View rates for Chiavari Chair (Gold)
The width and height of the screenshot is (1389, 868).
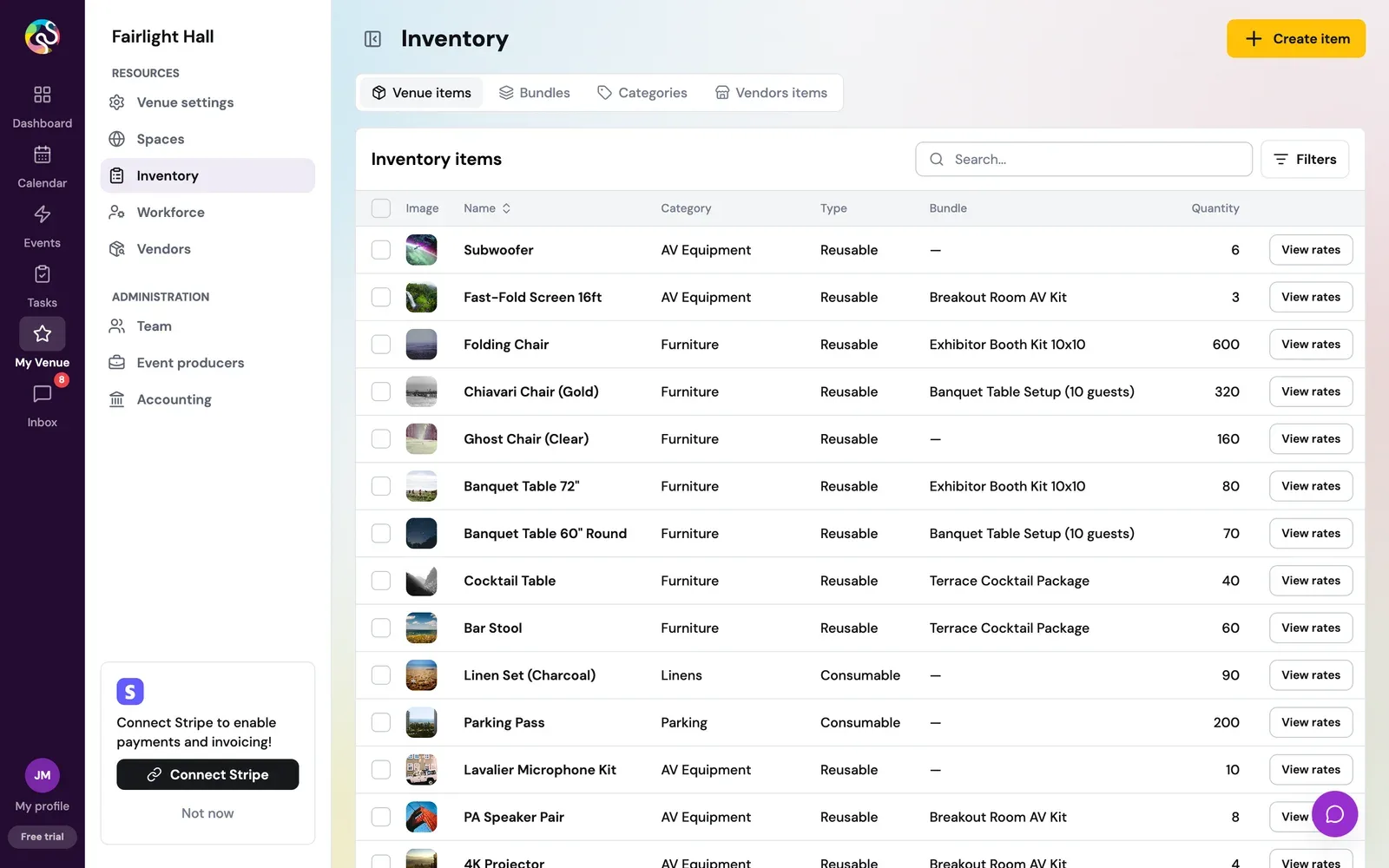coord(1311,391)
